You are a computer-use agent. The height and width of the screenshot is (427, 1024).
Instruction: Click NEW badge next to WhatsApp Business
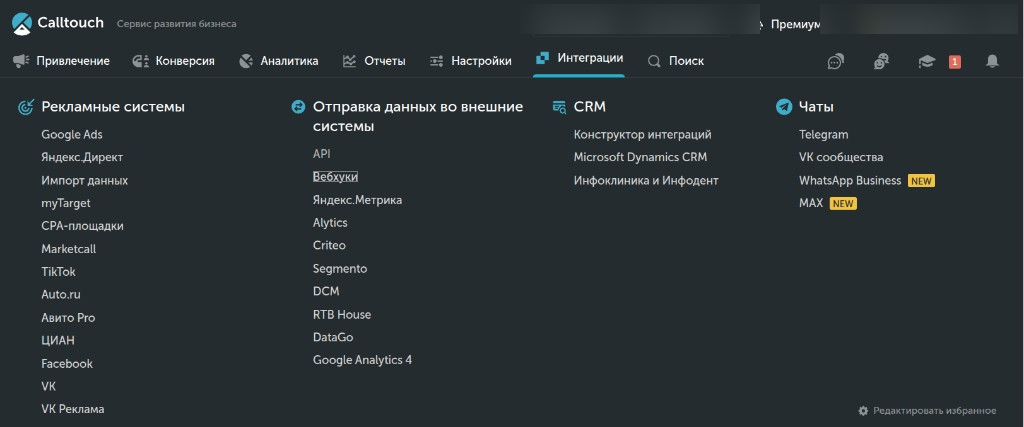point(921,181)
